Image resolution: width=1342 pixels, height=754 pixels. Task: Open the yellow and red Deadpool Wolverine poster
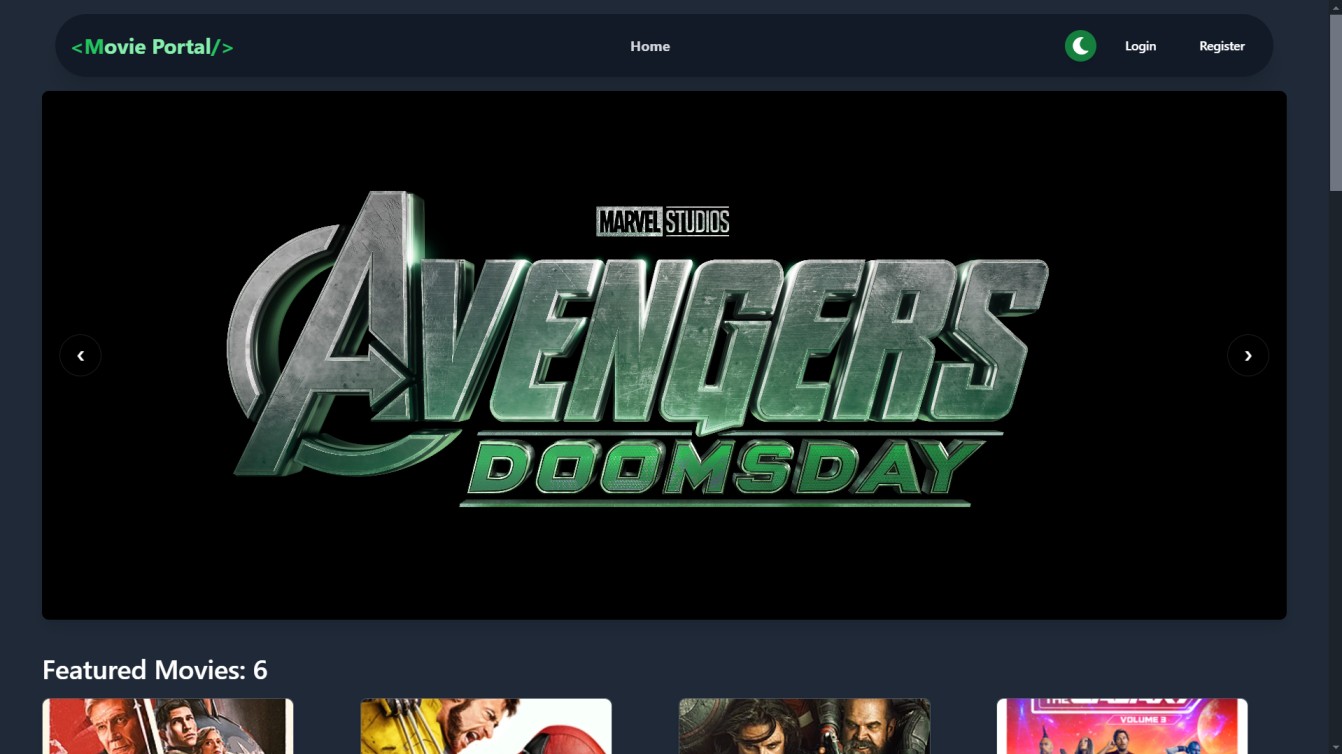point(486,727)
